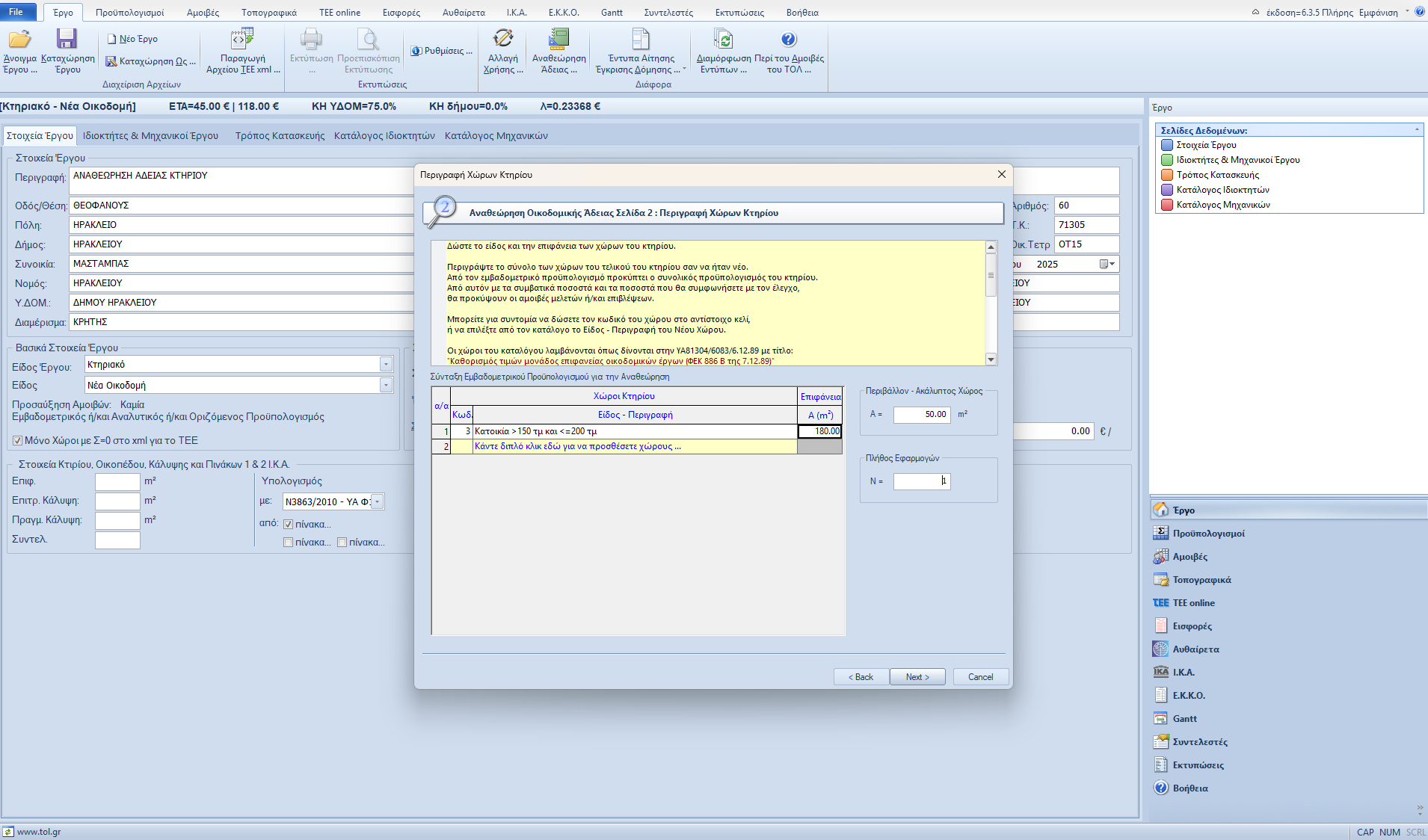Click the Next button in wizard
This screenshot has height=840, width=1428.
coord(917,677)
